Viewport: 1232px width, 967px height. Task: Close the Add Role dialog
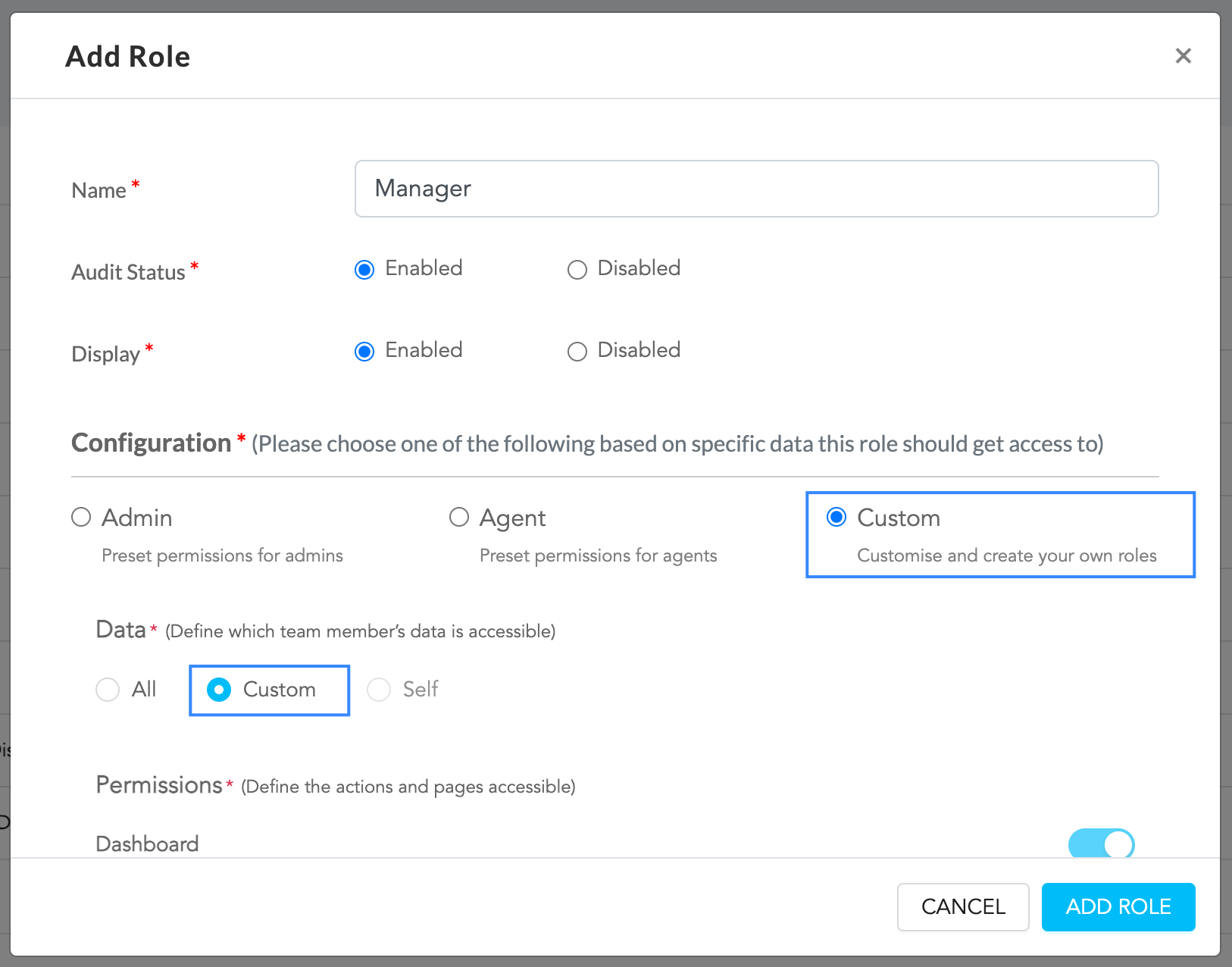pyautogui.click(x=1183, y=56)
